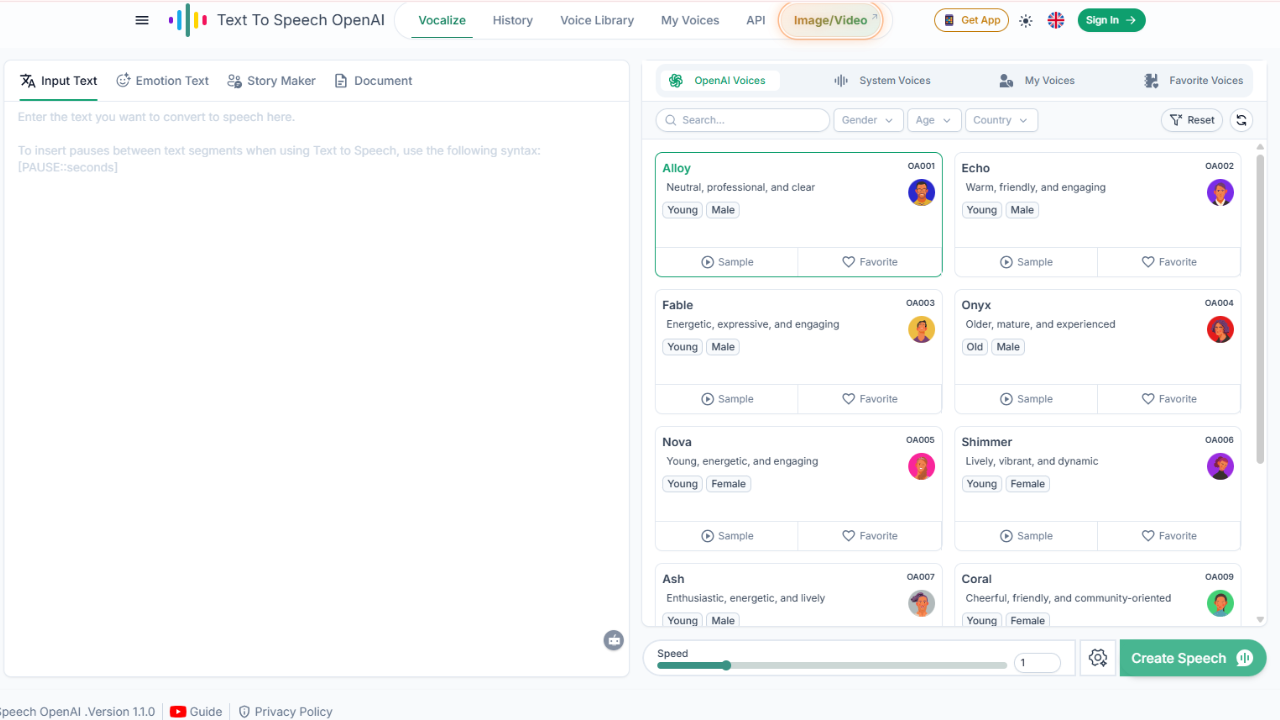Open the Country filter dropdown
This screenshot has width=1280, height=720.
[x=1001, y=120]
